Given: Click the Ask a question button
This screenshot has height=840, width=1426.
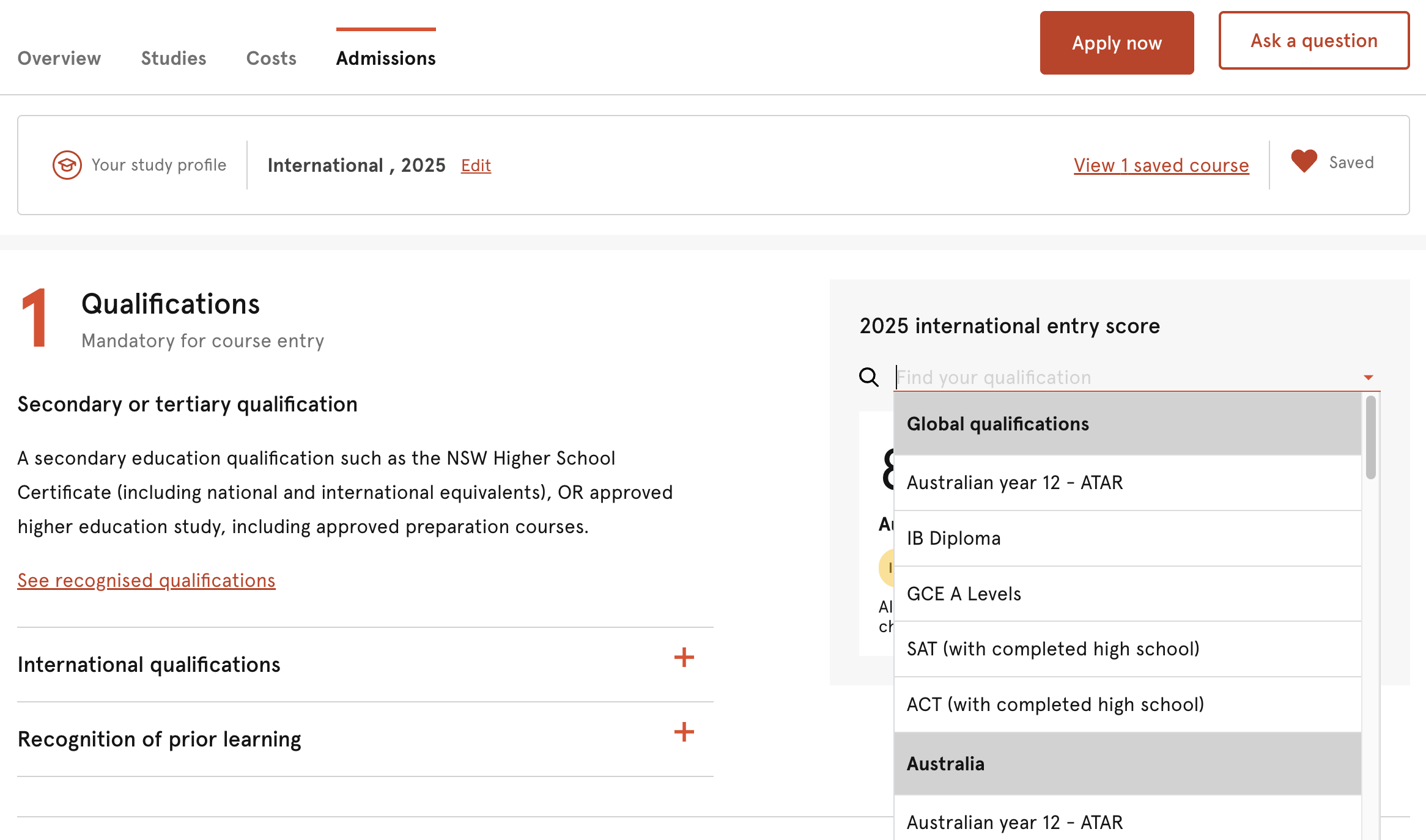Looking at the screenshot, I should (1313, 40).
